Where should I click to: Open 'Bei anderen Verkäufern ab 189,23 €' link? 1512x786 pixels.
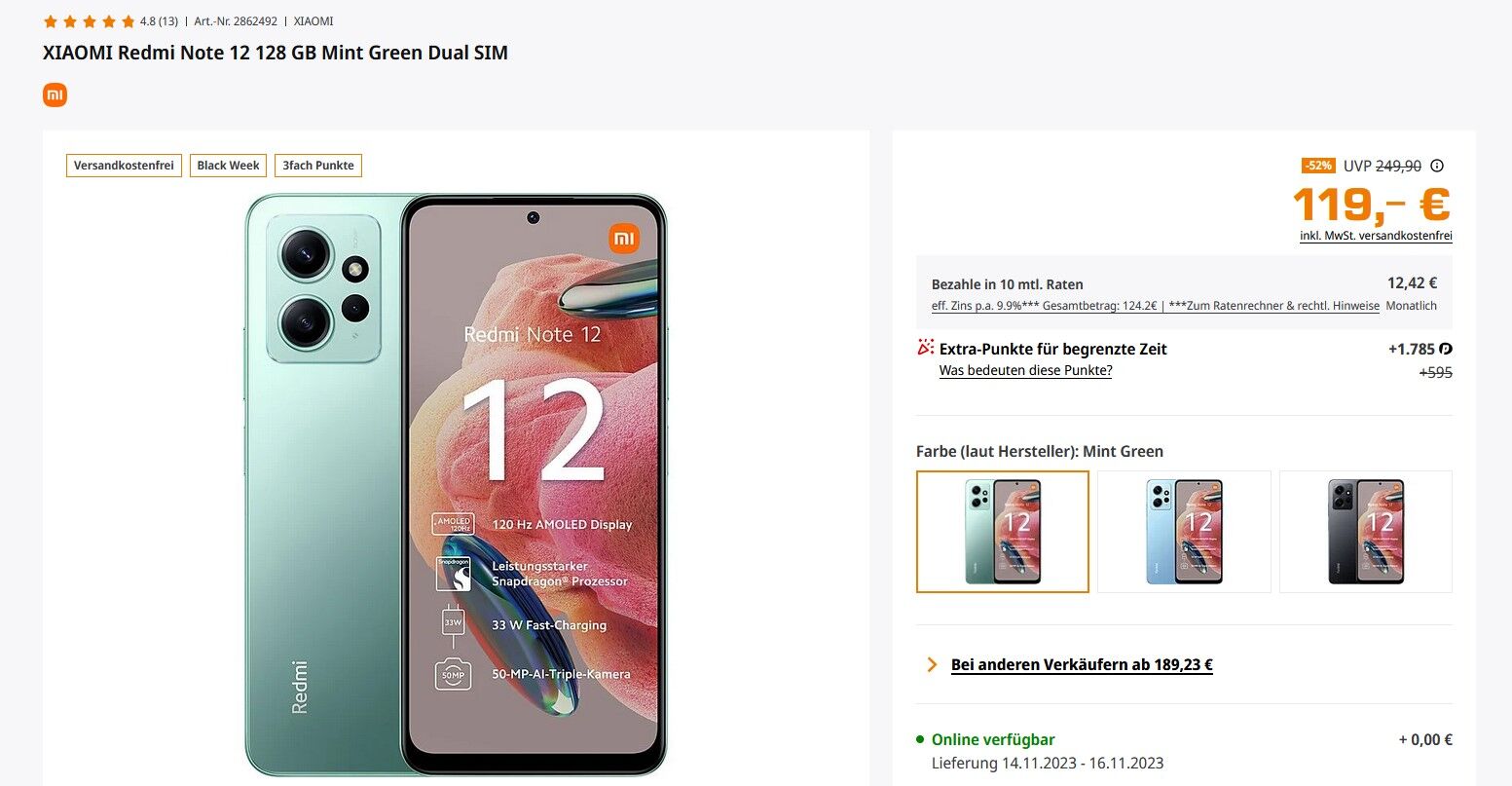(x=1082, y=665)
